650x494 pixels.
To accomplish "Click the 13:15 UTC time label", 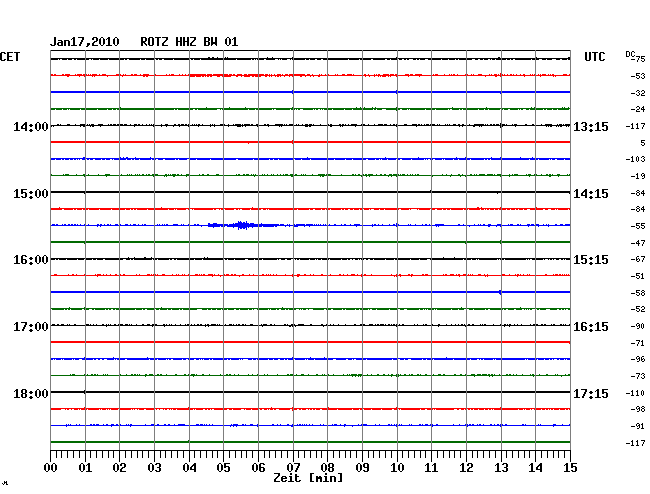I will (x=591, y=126).
